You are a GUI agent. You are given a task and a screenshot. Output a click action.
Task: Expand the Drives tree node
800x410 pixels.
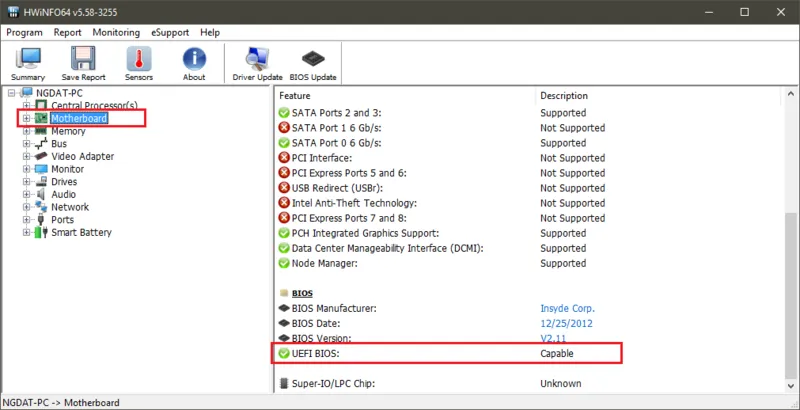26,182
